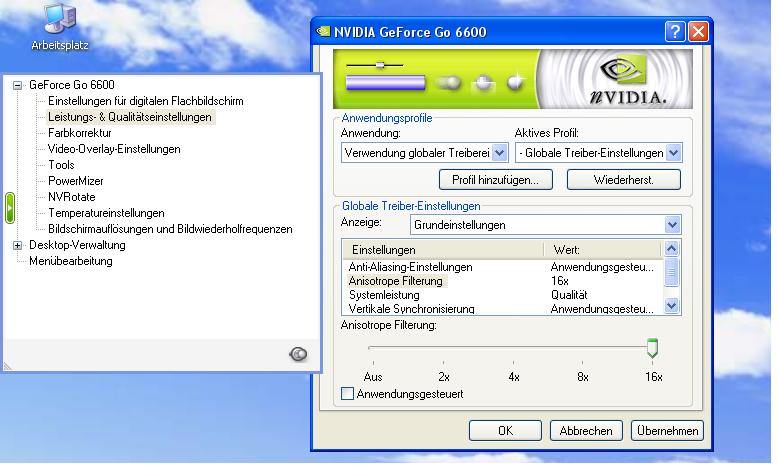Collapse the GeForce Go 6600 tree node
Image resolution: width=778 pixels, height=468 pixels.
(x=17, y=85)
